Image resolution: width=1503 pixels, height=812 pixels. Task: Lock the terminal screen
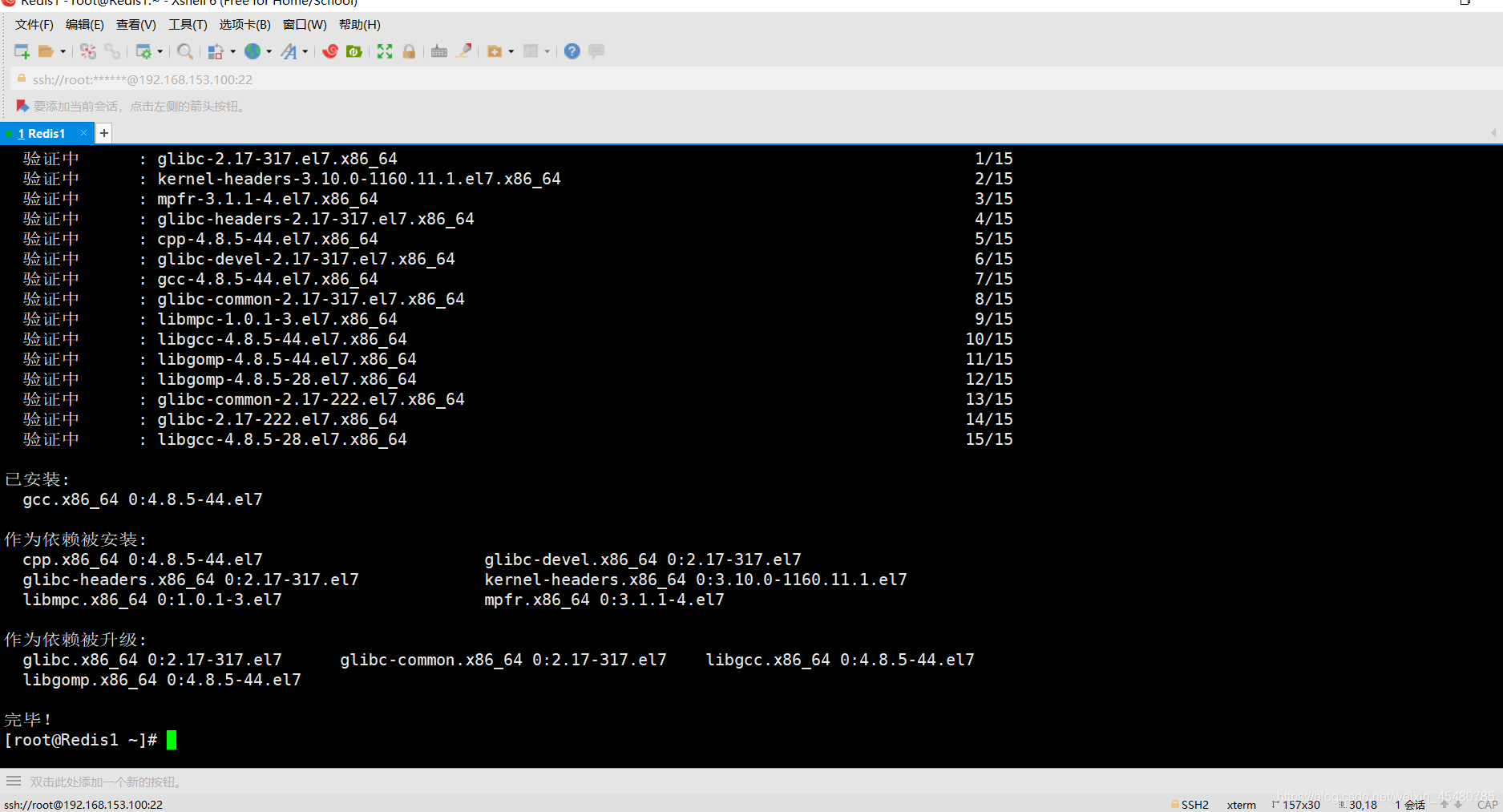409,51
